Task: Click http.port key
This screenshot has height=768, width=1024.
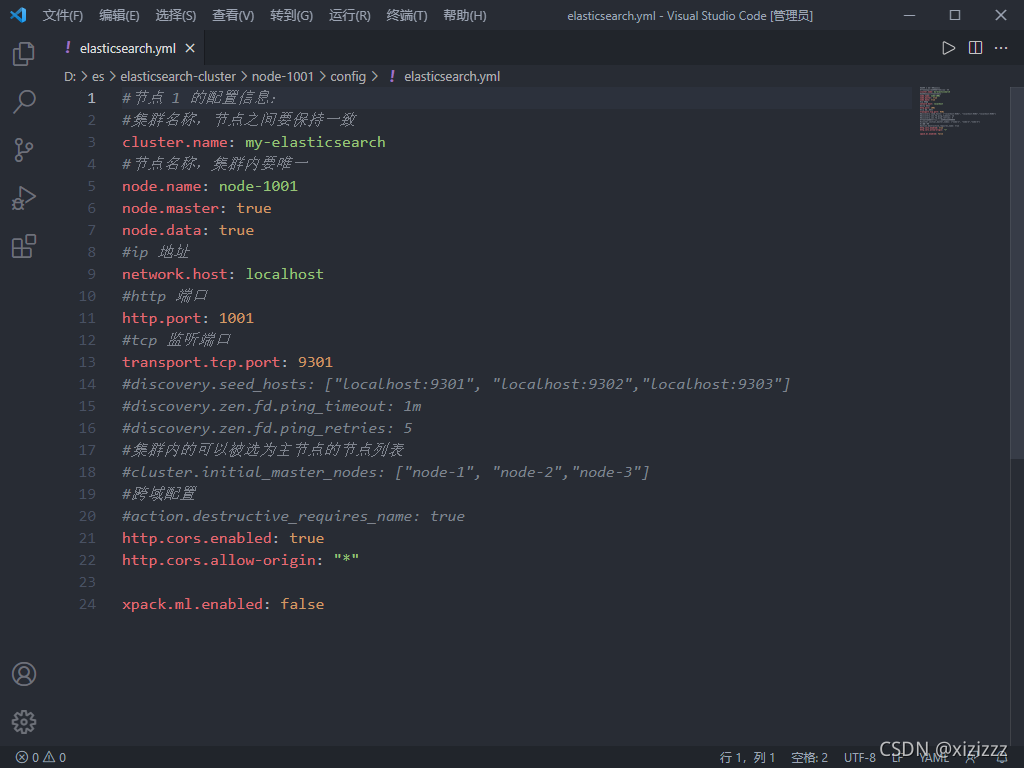Action: [161, 318]
